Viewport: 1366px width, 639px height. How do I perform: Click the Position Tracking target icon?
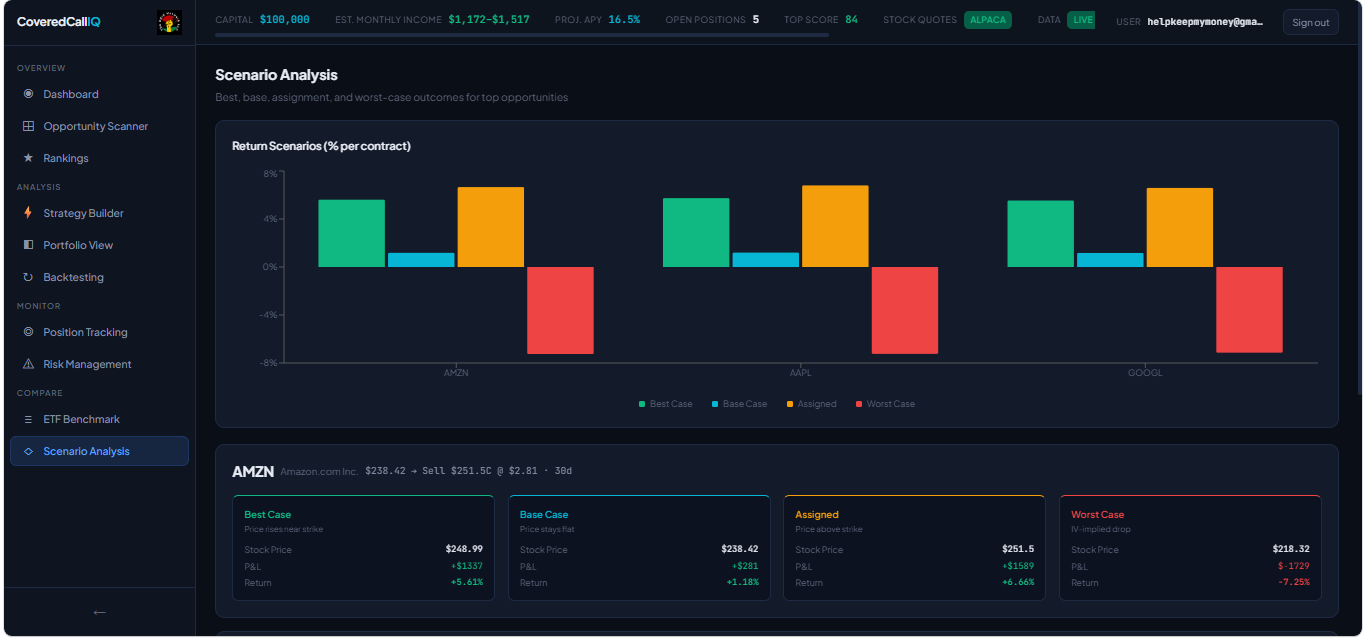coord(28,332)
